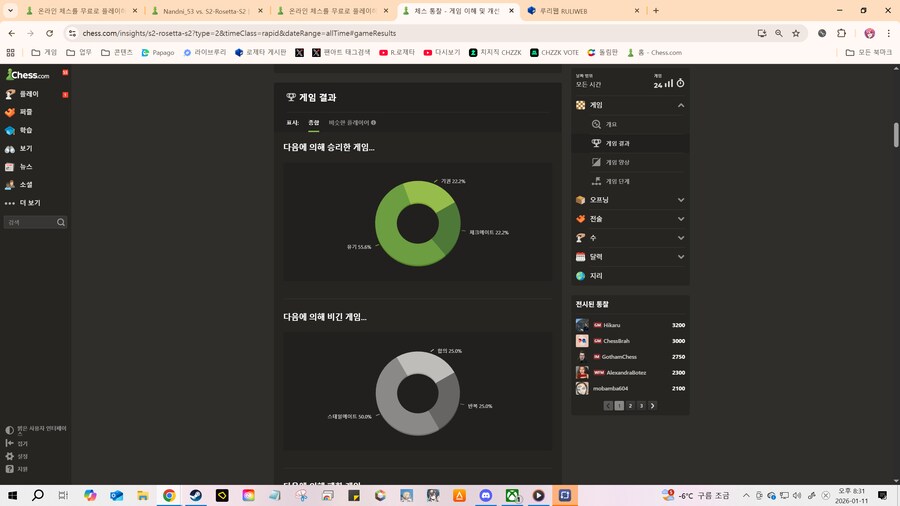Image resolution: width=900 pixels, height=506 pixels.
Task: Open the Windows Start menu
Action: [x=12, y=495]
